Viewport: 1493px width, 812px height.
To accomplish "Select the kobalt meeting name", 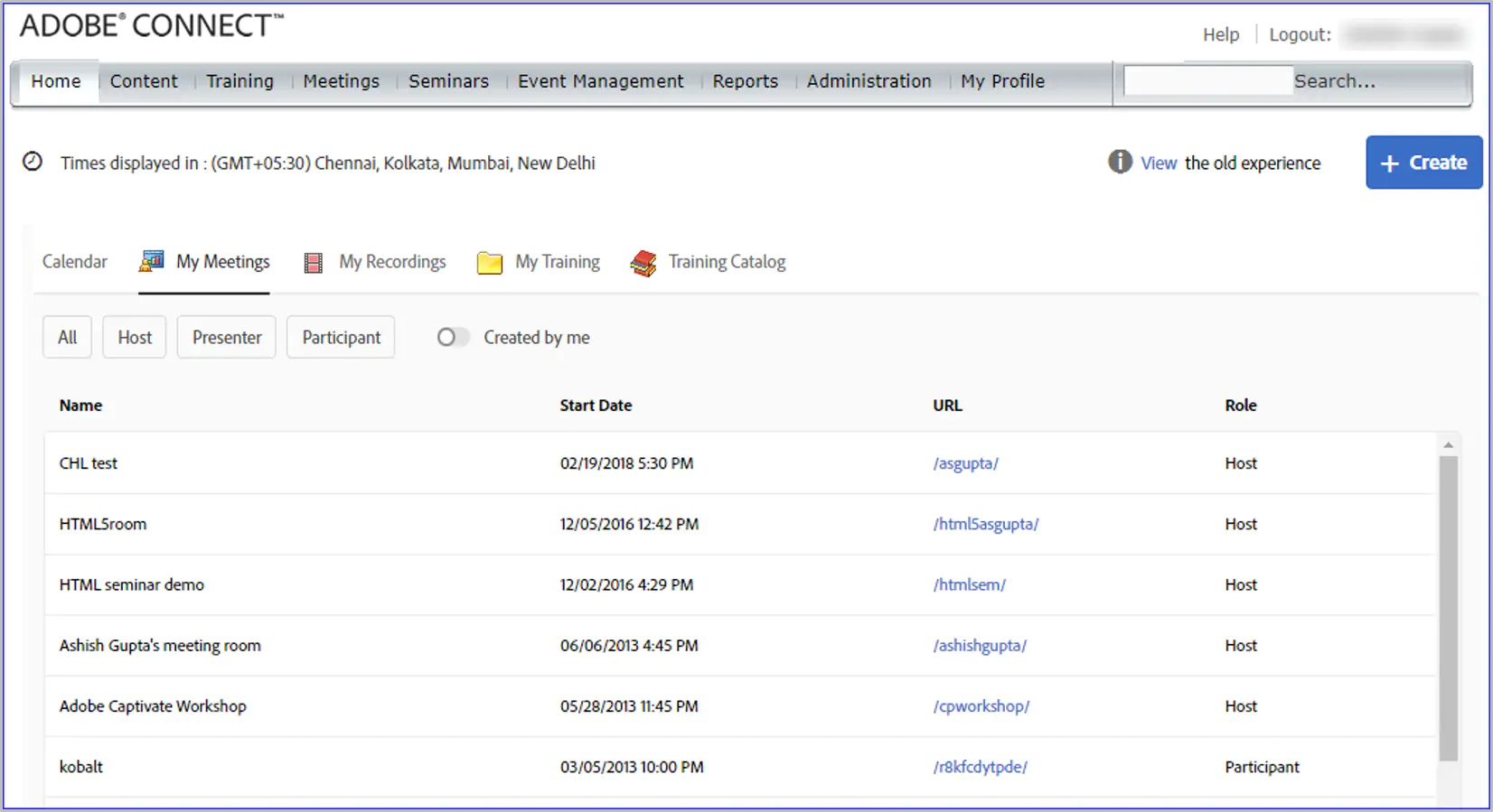I will click(x=81, y=767).
